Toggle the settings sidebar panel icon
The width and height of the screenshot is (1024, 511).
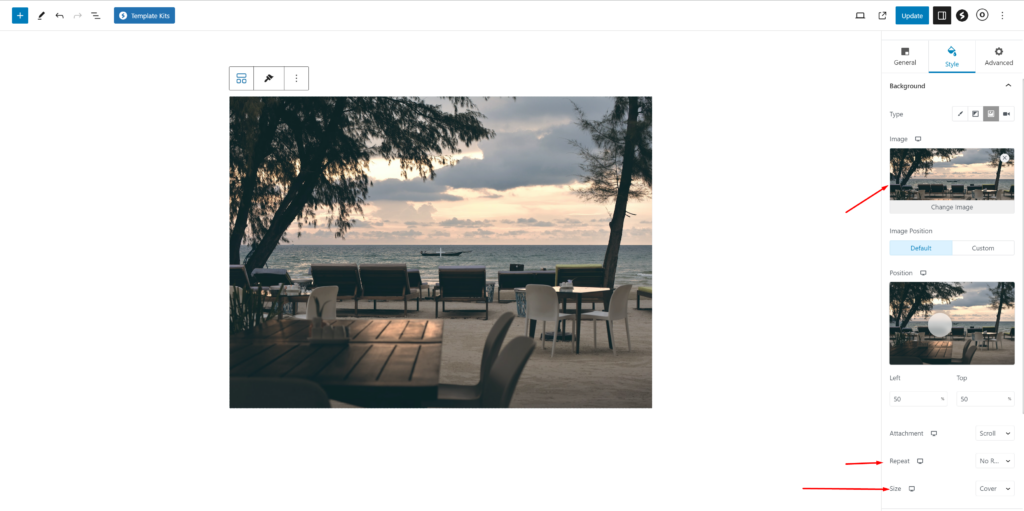[x=942, y=16]
